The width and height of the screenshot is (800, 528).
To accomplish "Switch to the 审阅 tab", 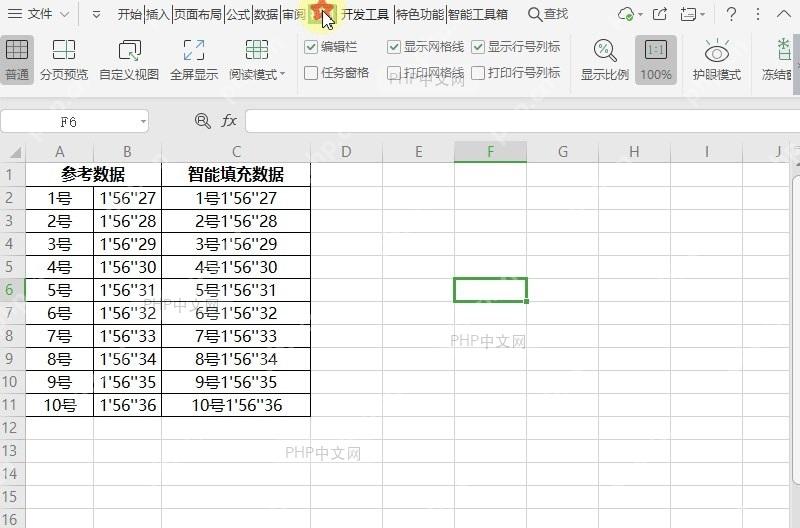I will [x=294, y=14].
